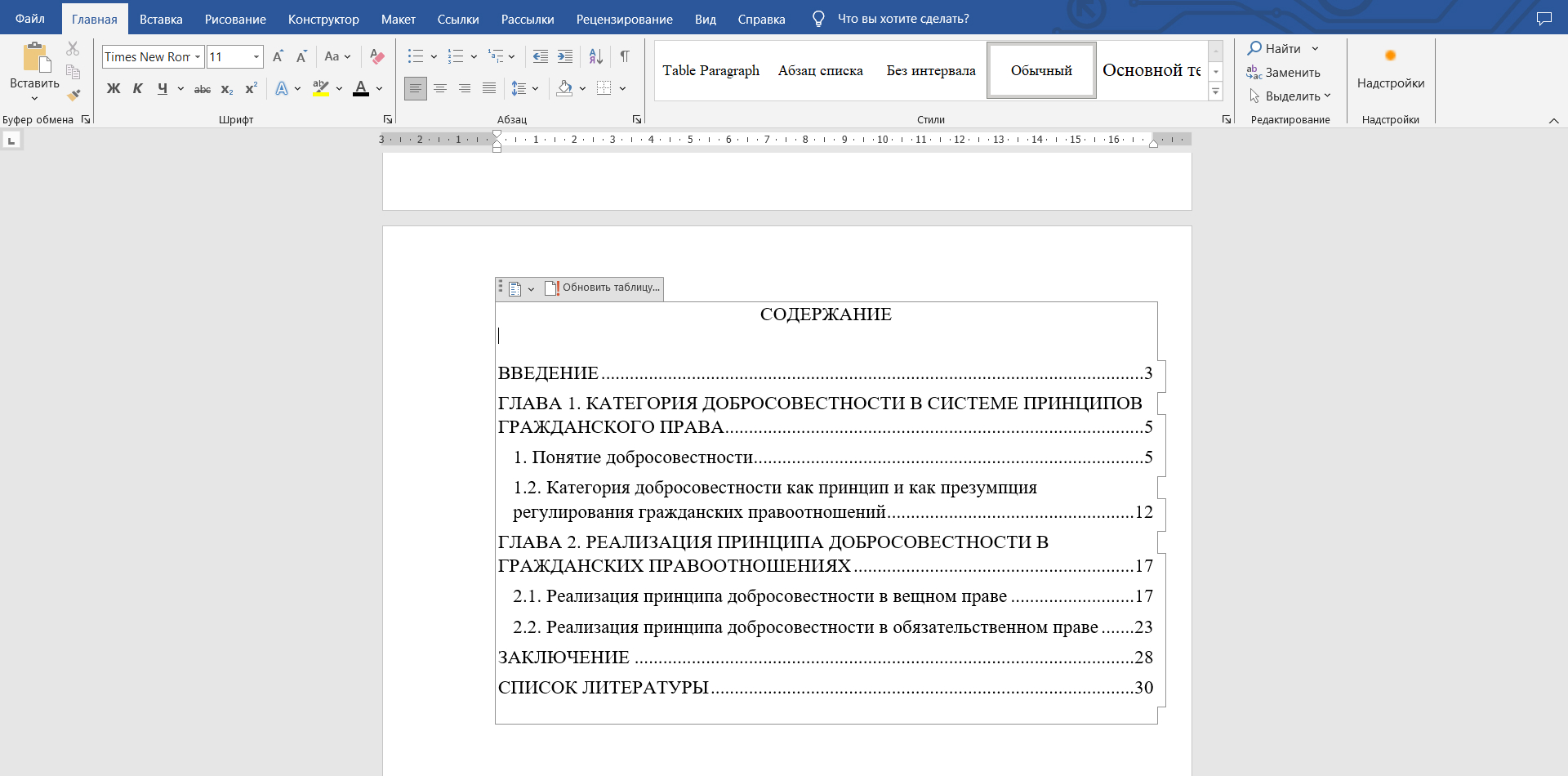Screen dimensions: 1568x776
Task: Click the tab selector icon left of ruler
Action: (x=11, y=140)
